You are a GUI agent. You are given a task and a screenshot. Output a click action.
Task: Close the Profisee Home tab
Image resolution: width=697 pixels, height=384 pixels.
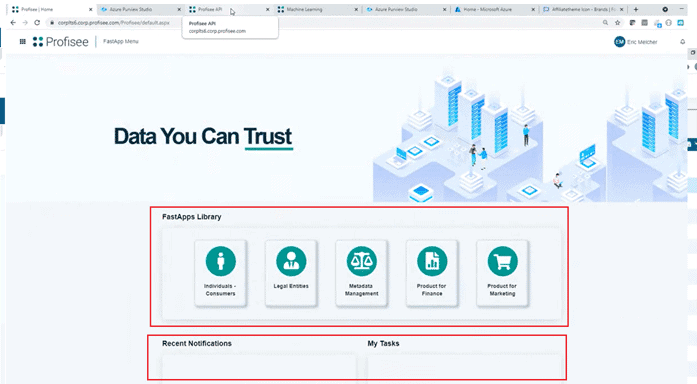pos(91,9)
